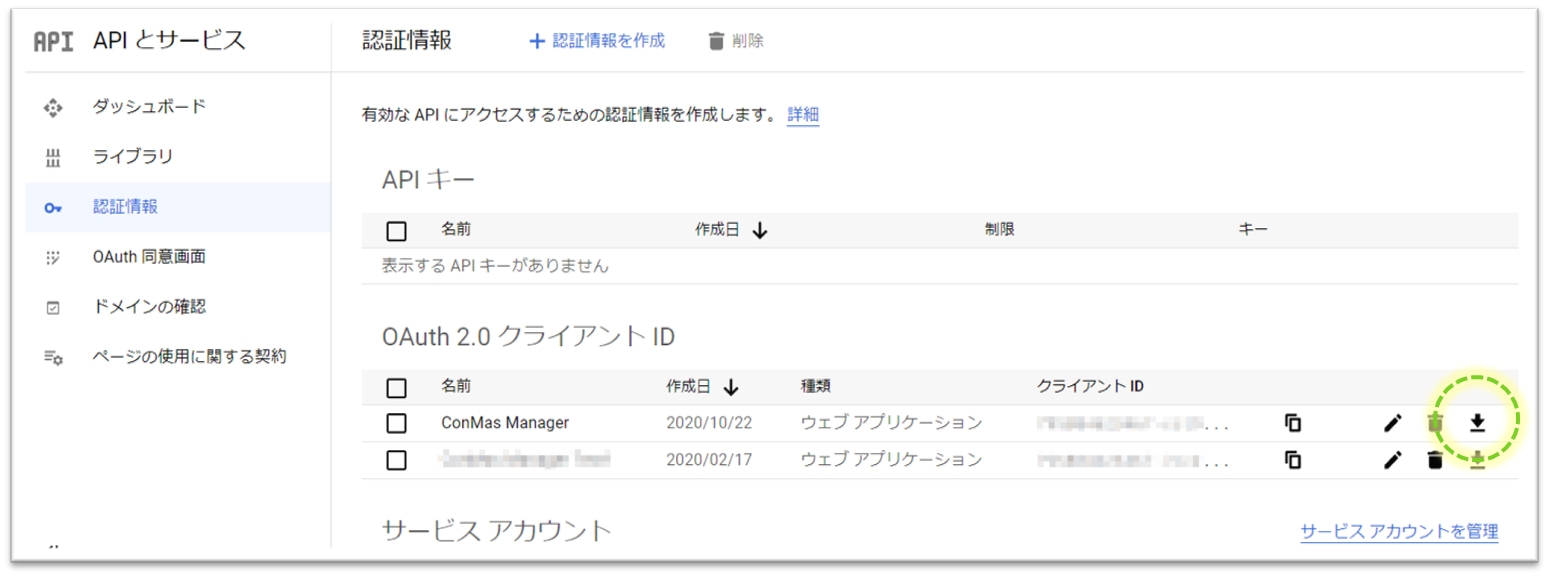Download the 2020/02/17 client JSON file
The height and width of the screenshot is (577, 1549).
pos(1477,460)
